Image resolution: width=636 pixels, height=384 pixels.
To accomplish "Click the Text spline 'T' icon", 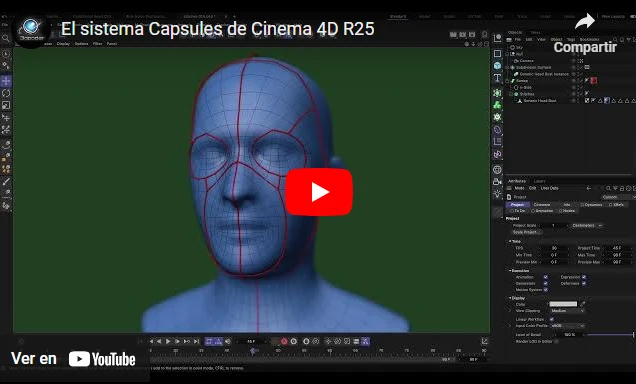I will 498,77.
